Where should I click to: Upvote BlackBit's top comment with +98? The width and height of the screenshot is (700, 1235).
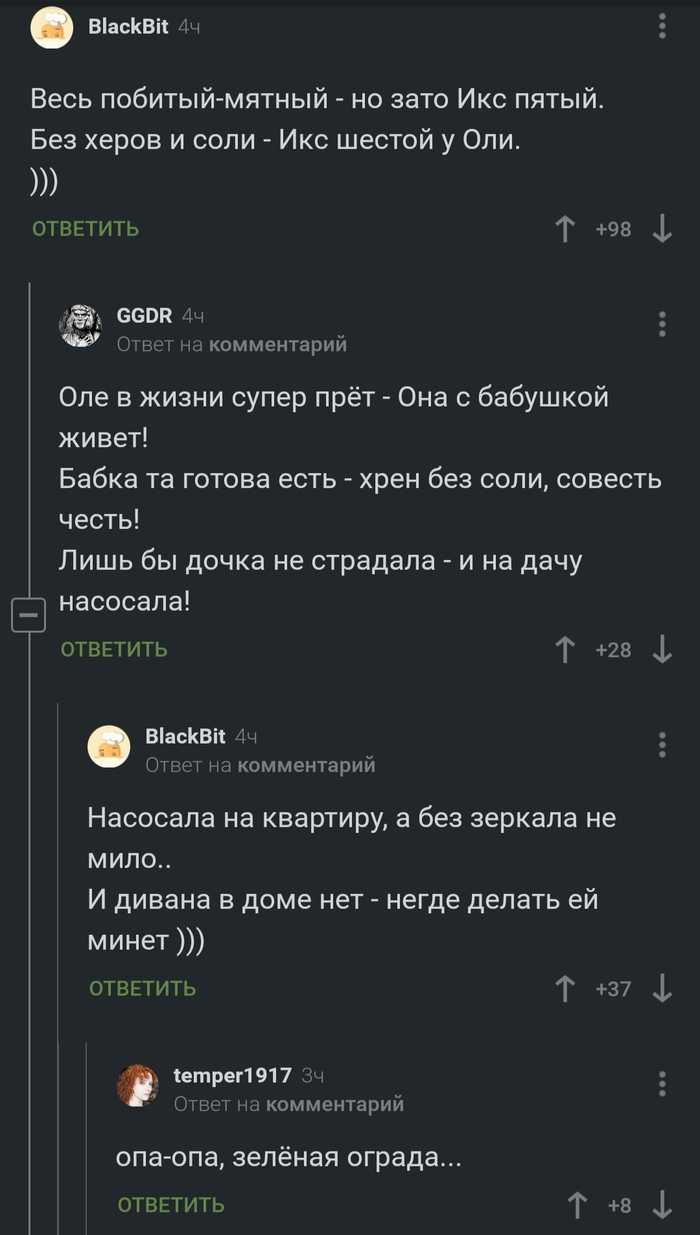(x=565, y=230)
